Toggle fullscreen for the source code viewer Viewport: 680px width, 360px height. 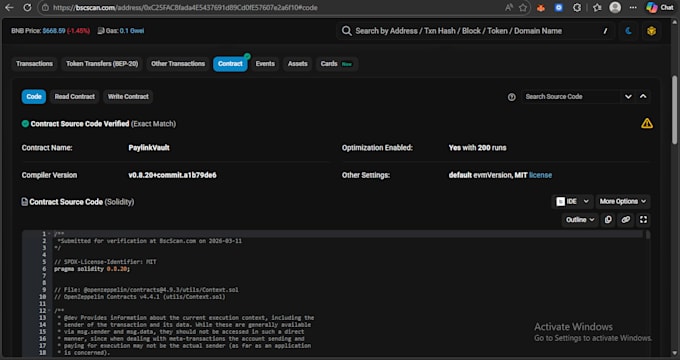[643, 220]
